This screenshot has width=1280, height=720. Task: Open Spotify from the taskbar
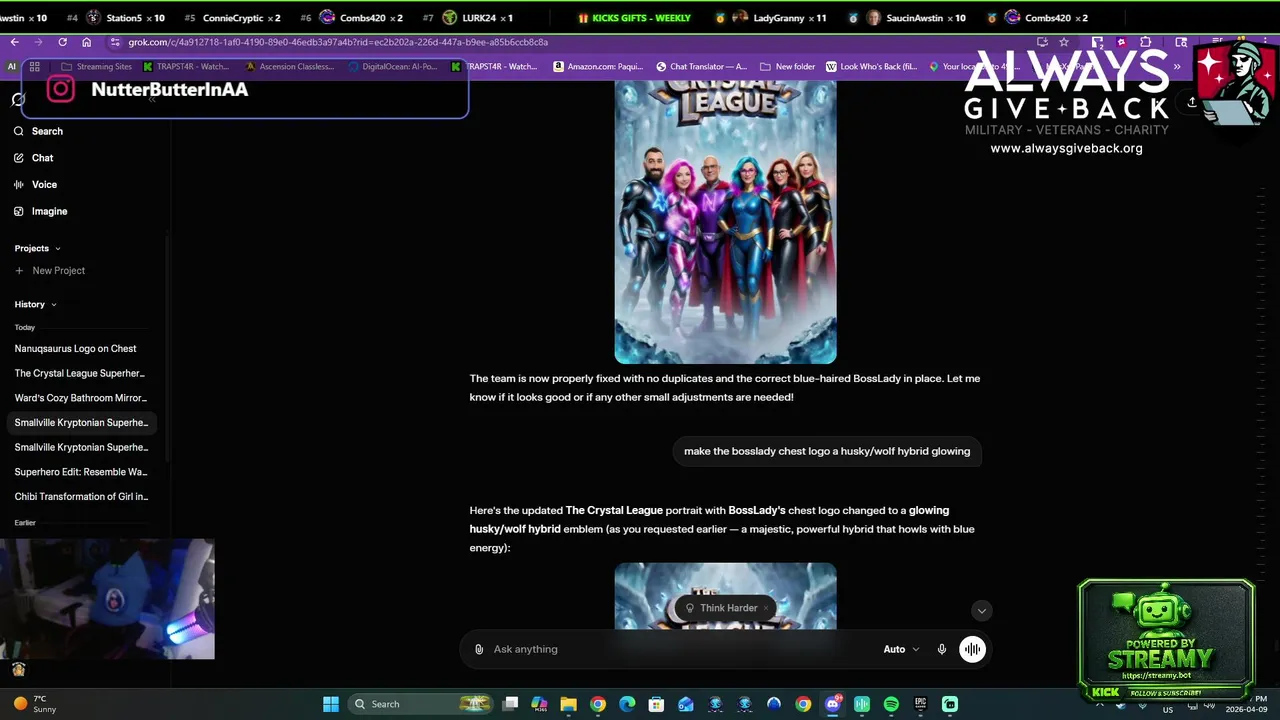point(891,704)
